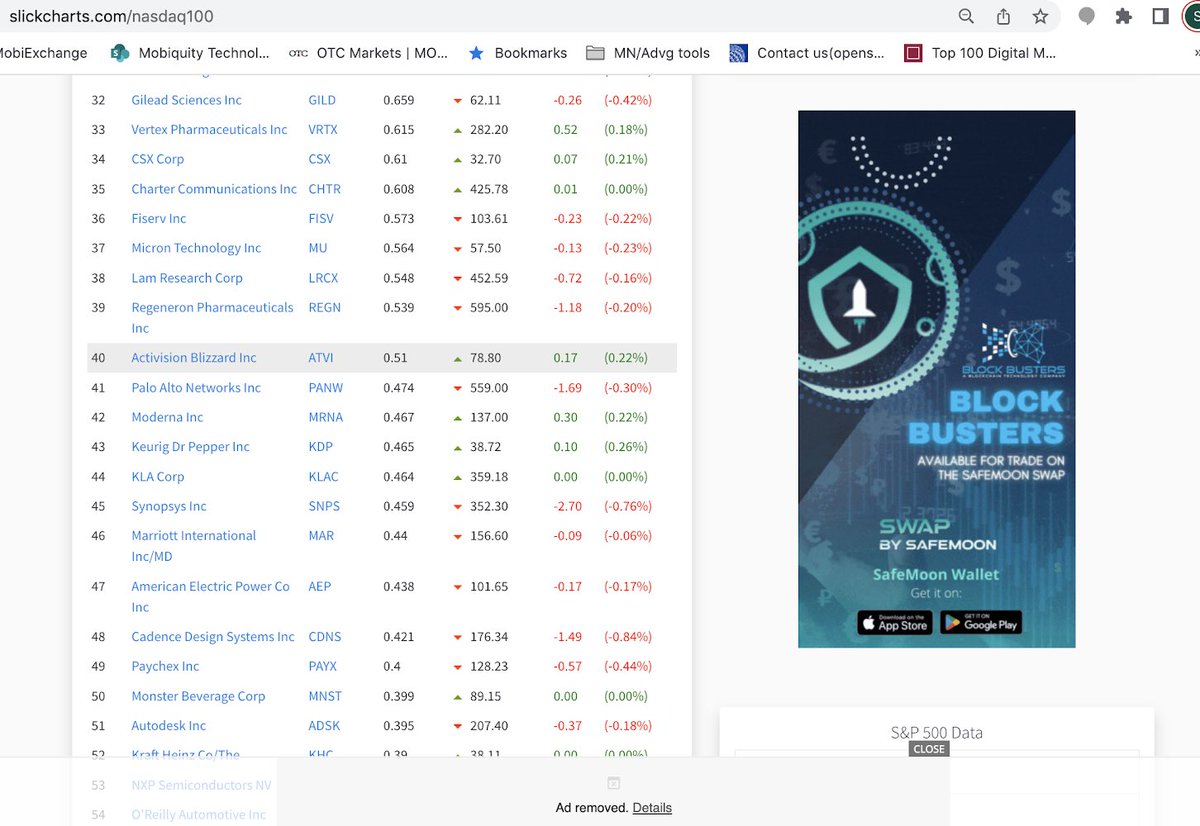Open Autodesk Inc company link
The image size is (1200, 826).
(x=168, y=726)
